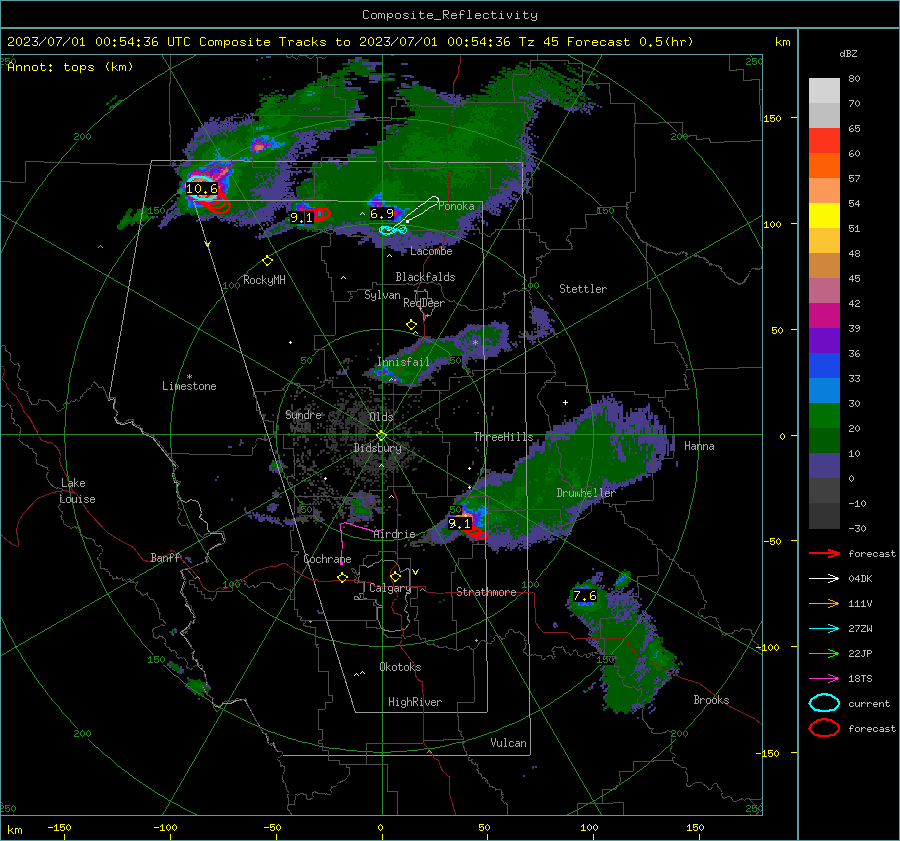The width and height of the screenshot is (900, 841).
Task: Click the Lacombe city label
Action: [431, 251]
